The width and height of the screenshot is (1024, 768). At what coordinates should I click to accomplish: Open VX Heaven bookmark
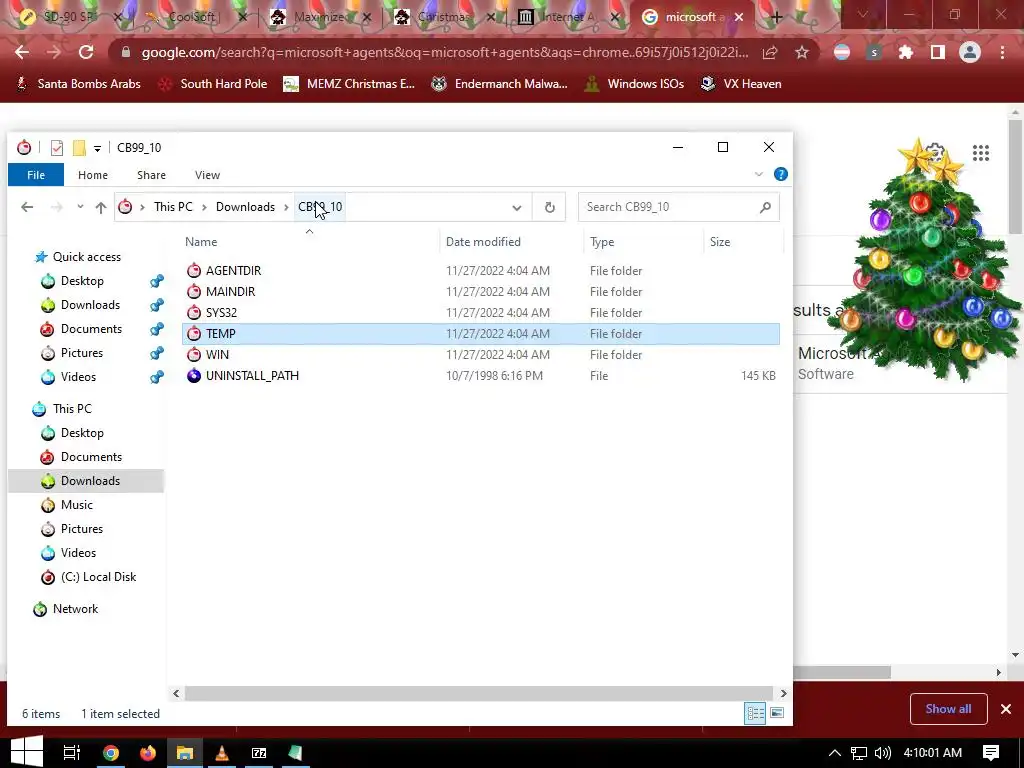pos(741,84)
